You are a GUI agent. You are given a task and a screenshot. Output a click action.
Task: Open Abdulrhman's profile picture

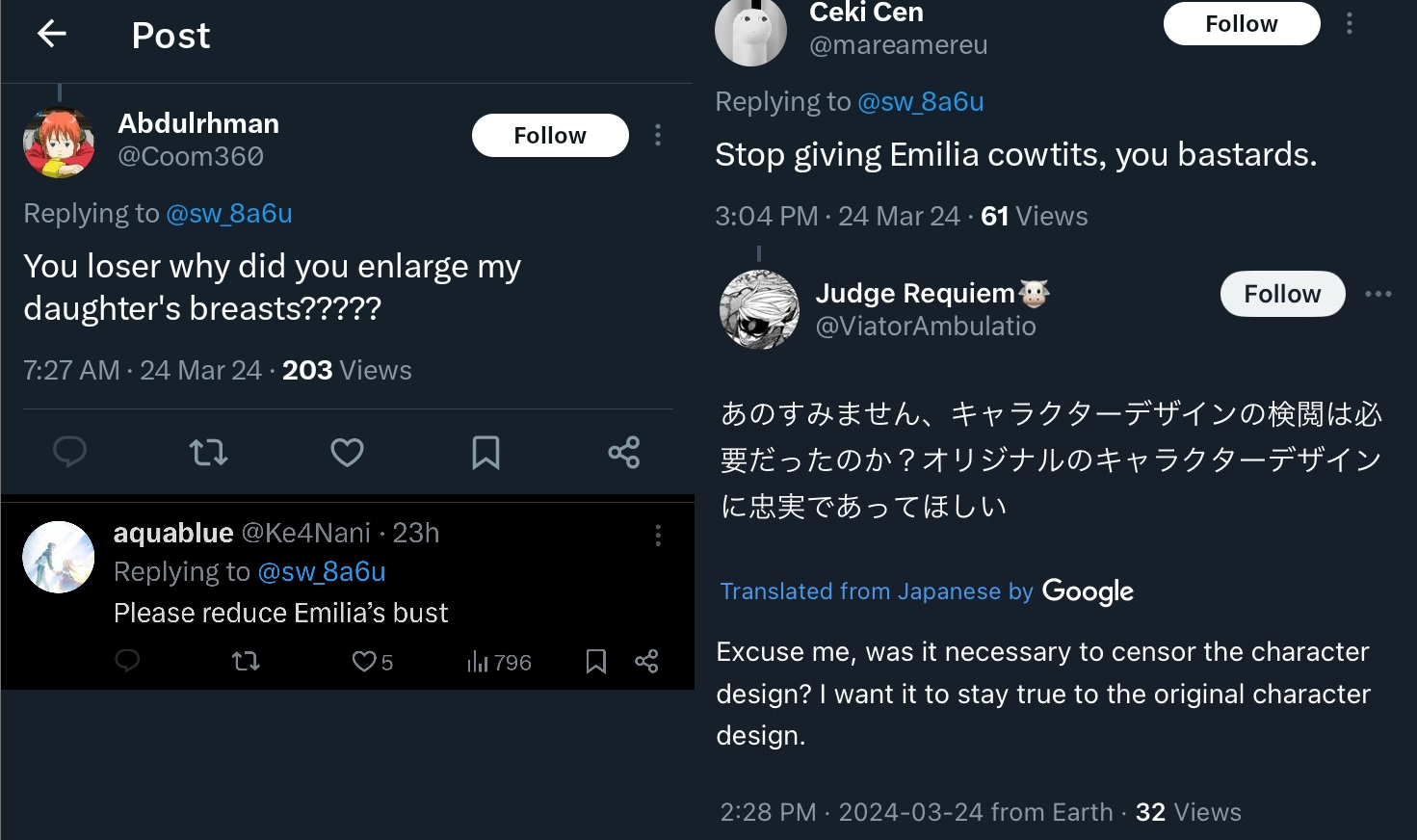point(59,143)
